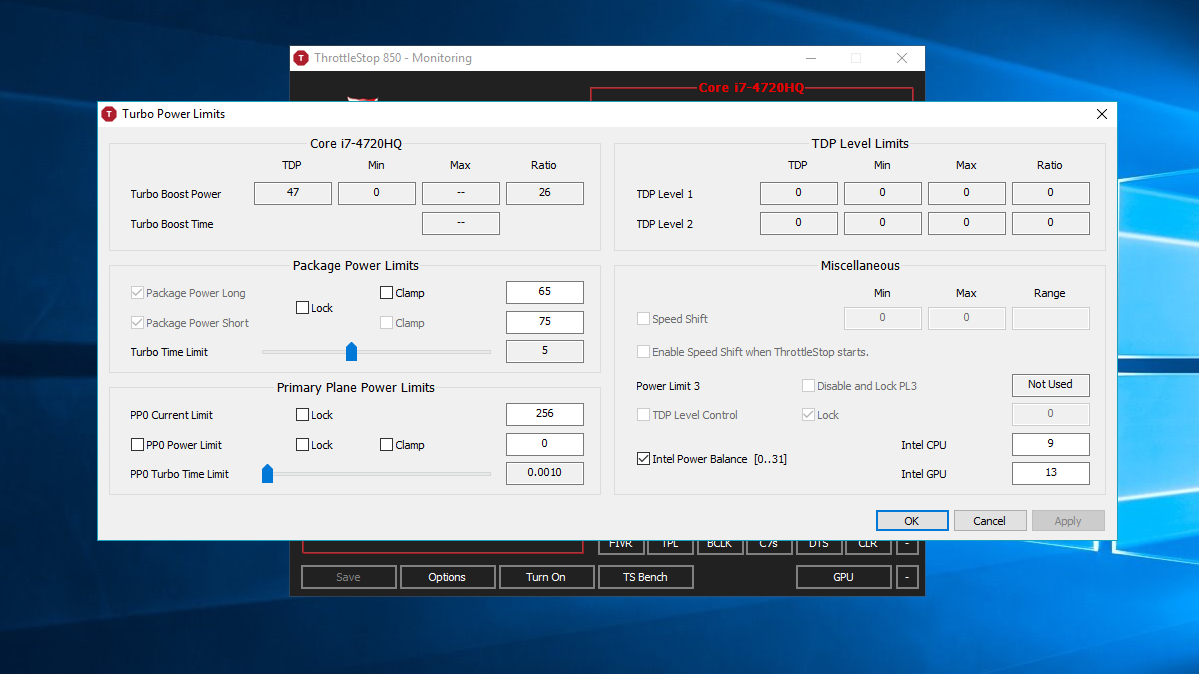Toggle the Package Power Limits Lock checkbox
Screen dimensions: 1199x674
pyautogui.click(x=303, y=308)
